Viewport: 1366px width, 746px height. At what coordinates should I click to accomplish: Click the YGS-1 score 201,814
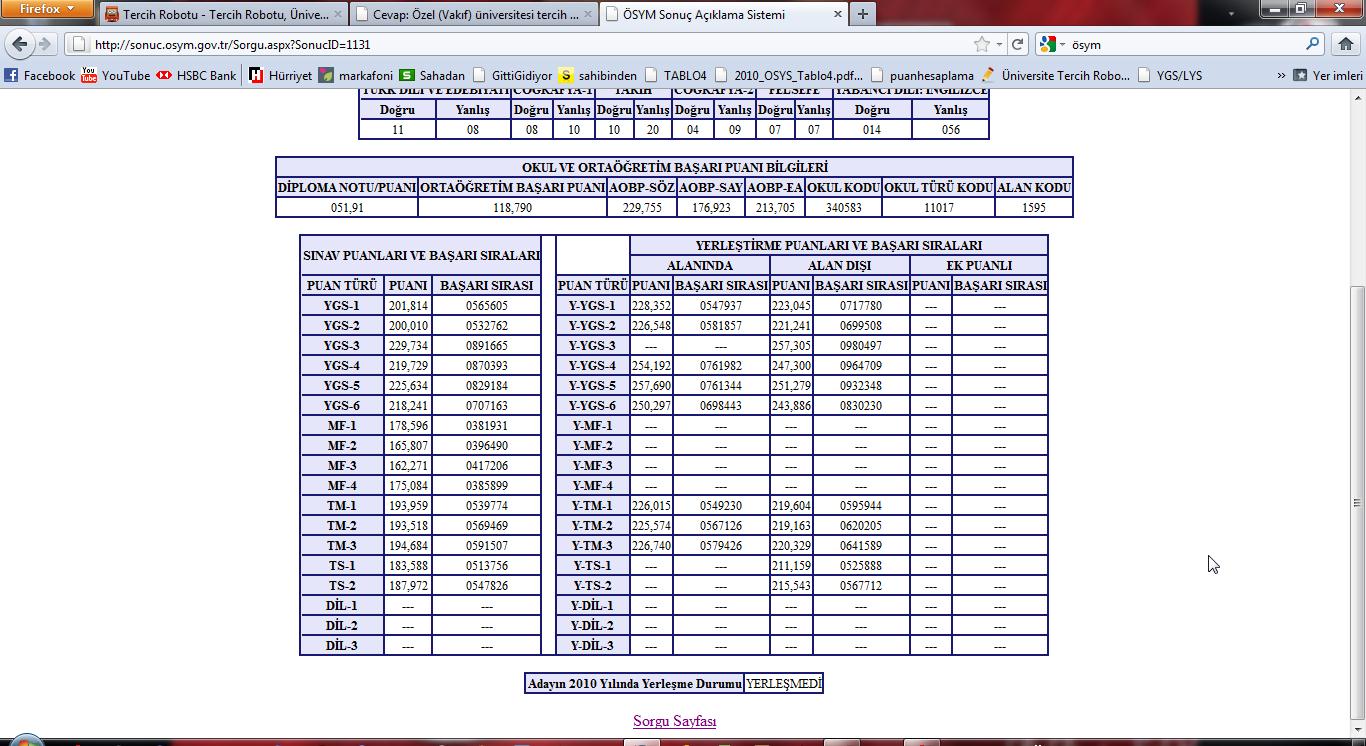coord(408,306)
